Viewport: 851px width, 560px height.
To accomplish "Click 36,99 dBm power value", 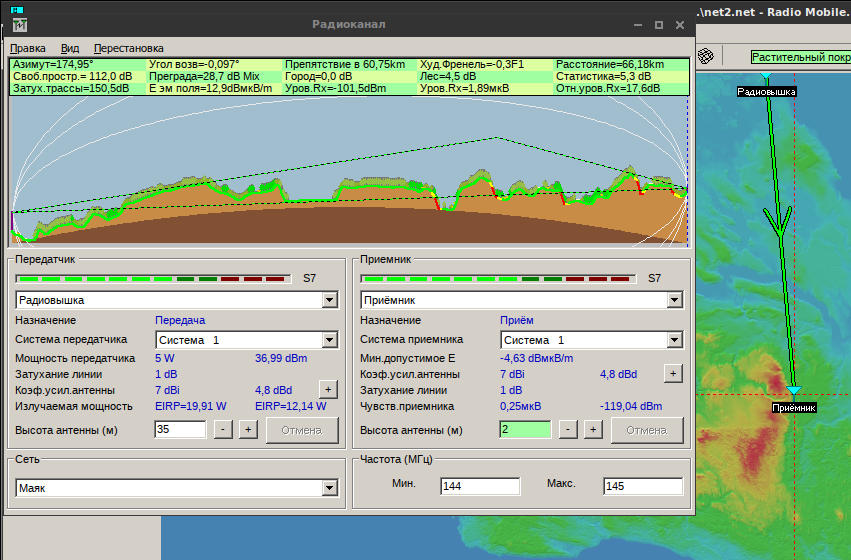I will tap(281, 358).
